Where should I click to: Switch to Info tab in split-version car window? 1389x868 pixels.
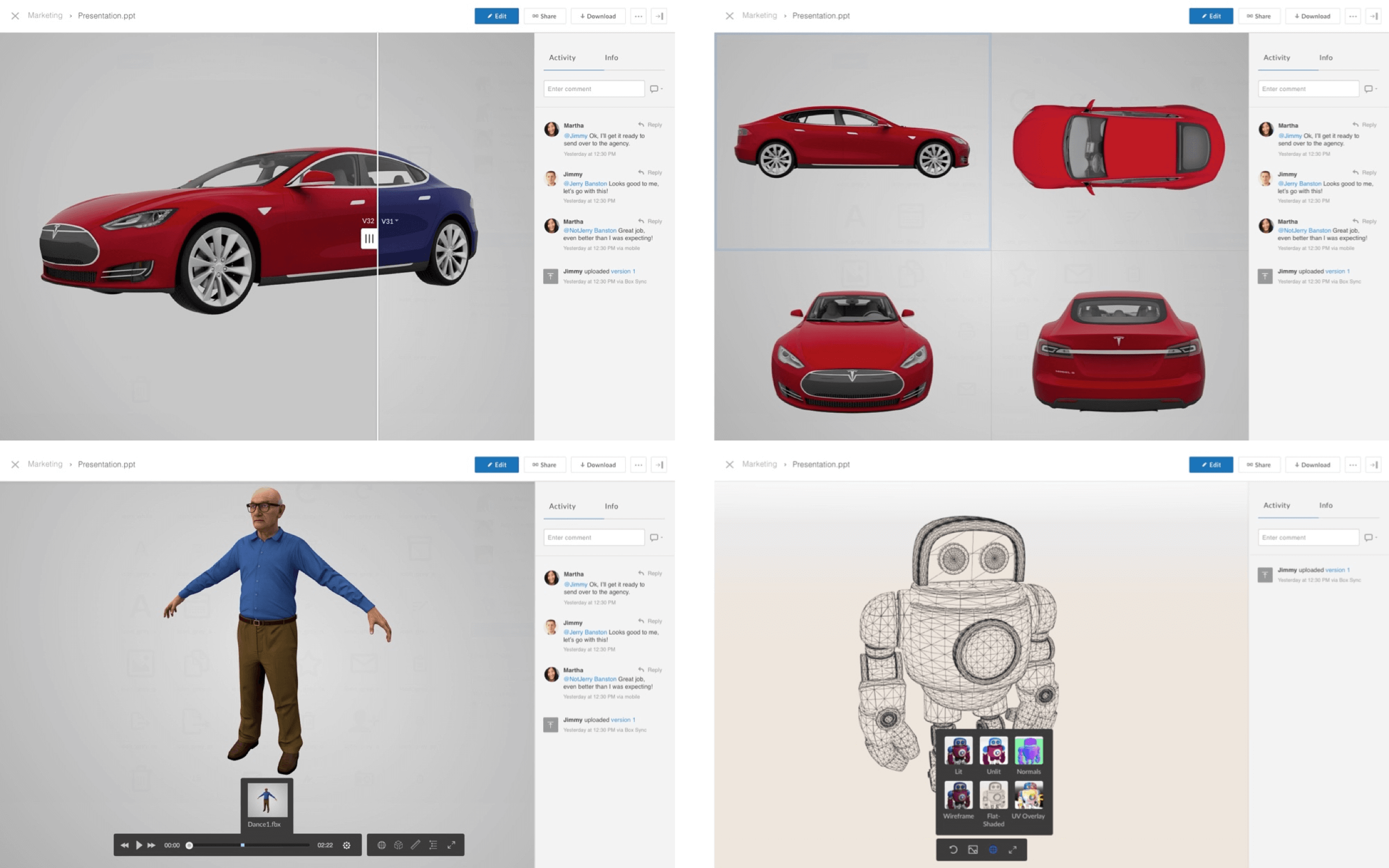(x=611, y=58)
